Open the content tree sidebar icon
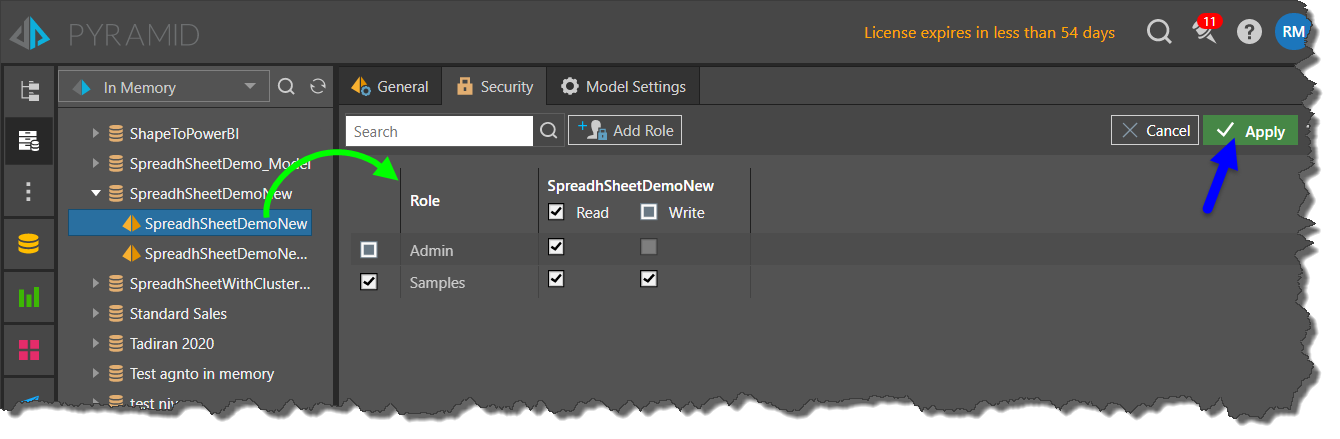The height and width of the screenshot is (439, 1340). (x=30, y=91)
